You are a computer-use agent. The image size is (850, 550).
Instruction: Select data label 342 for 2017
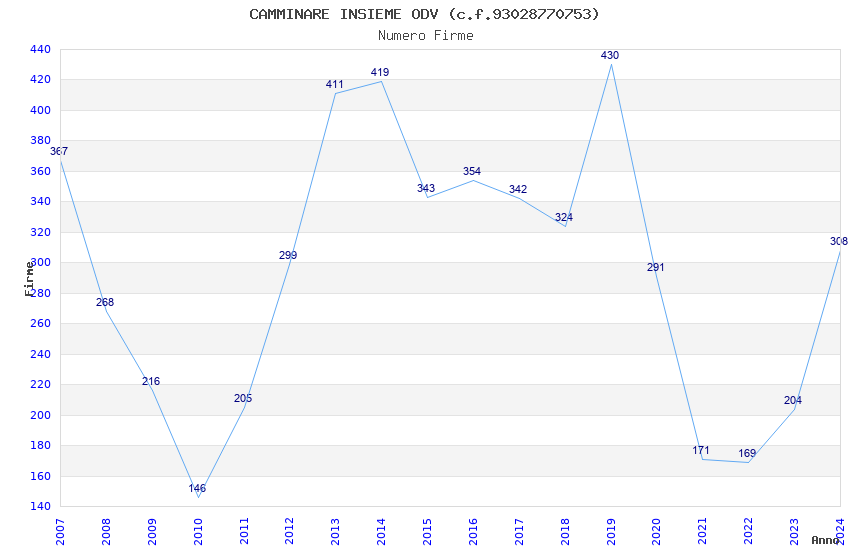pyautogui.click(x=518, y=189)
